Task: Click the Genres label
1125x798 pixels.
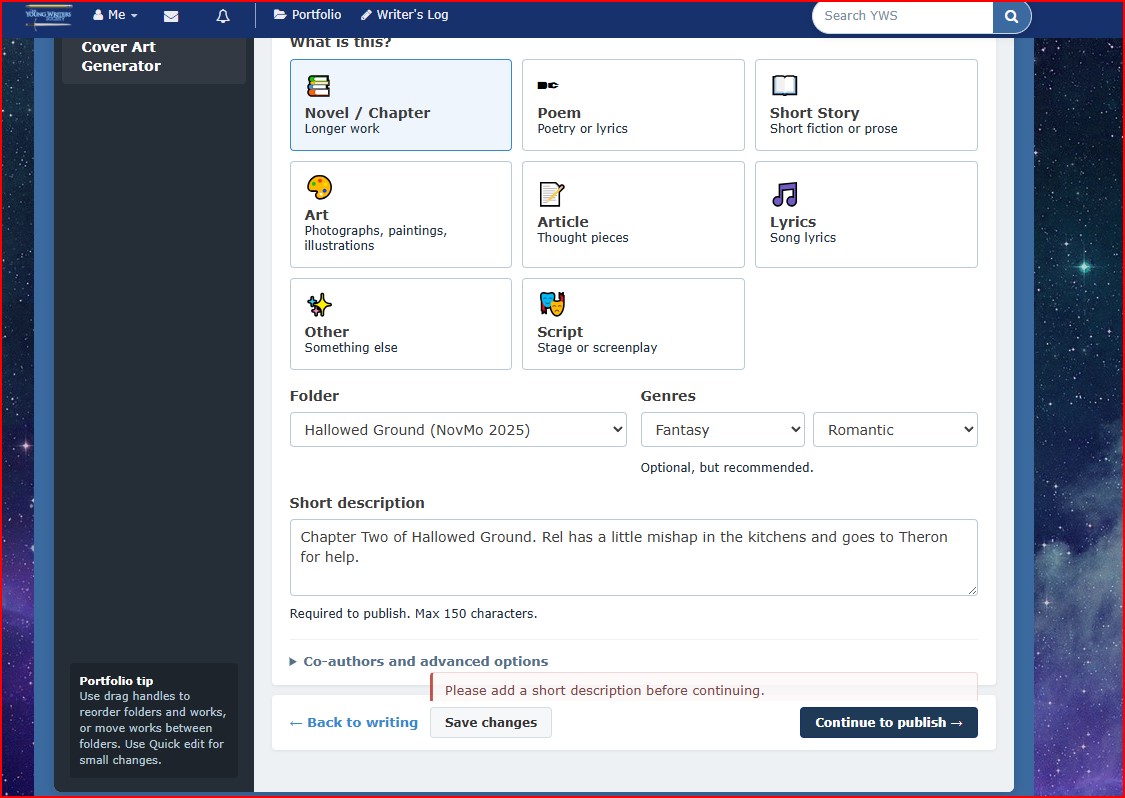Action: point(668,396)
